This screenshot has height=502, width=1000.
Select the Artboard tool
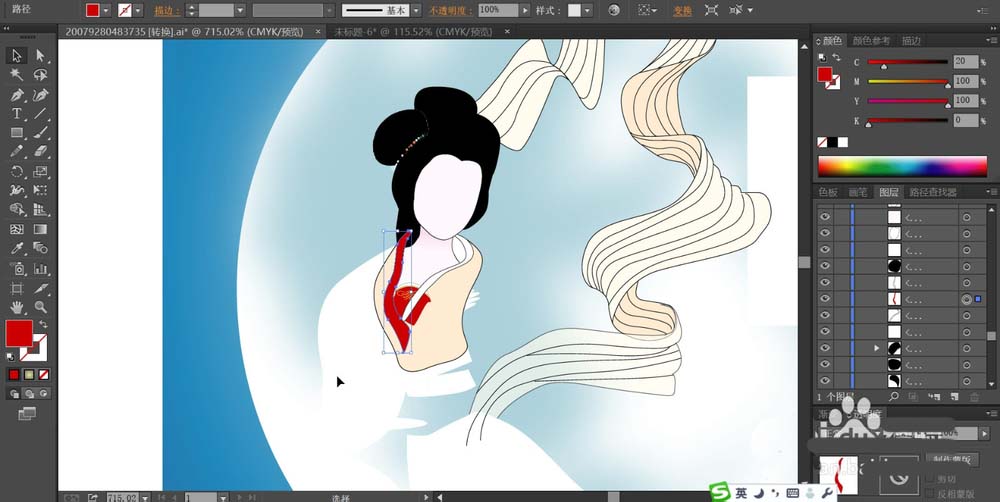pyautogui.click(x=17, y=288)
